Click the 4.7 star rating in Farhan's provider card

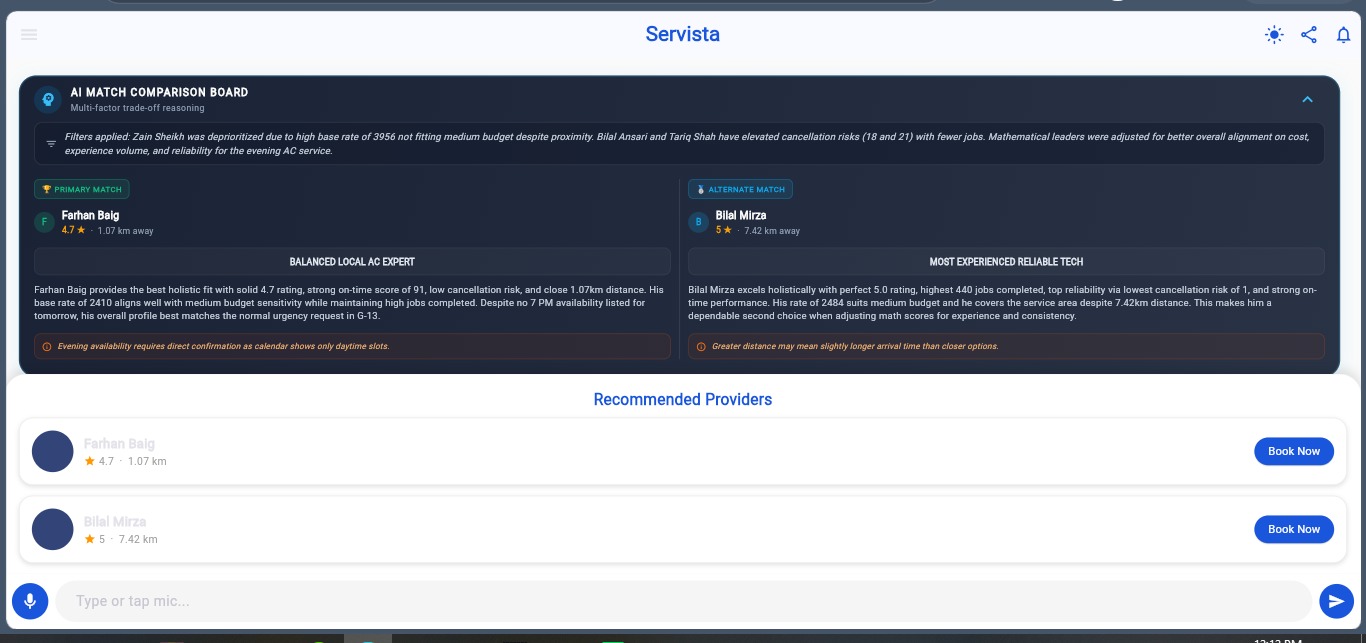tap(99, 461)
